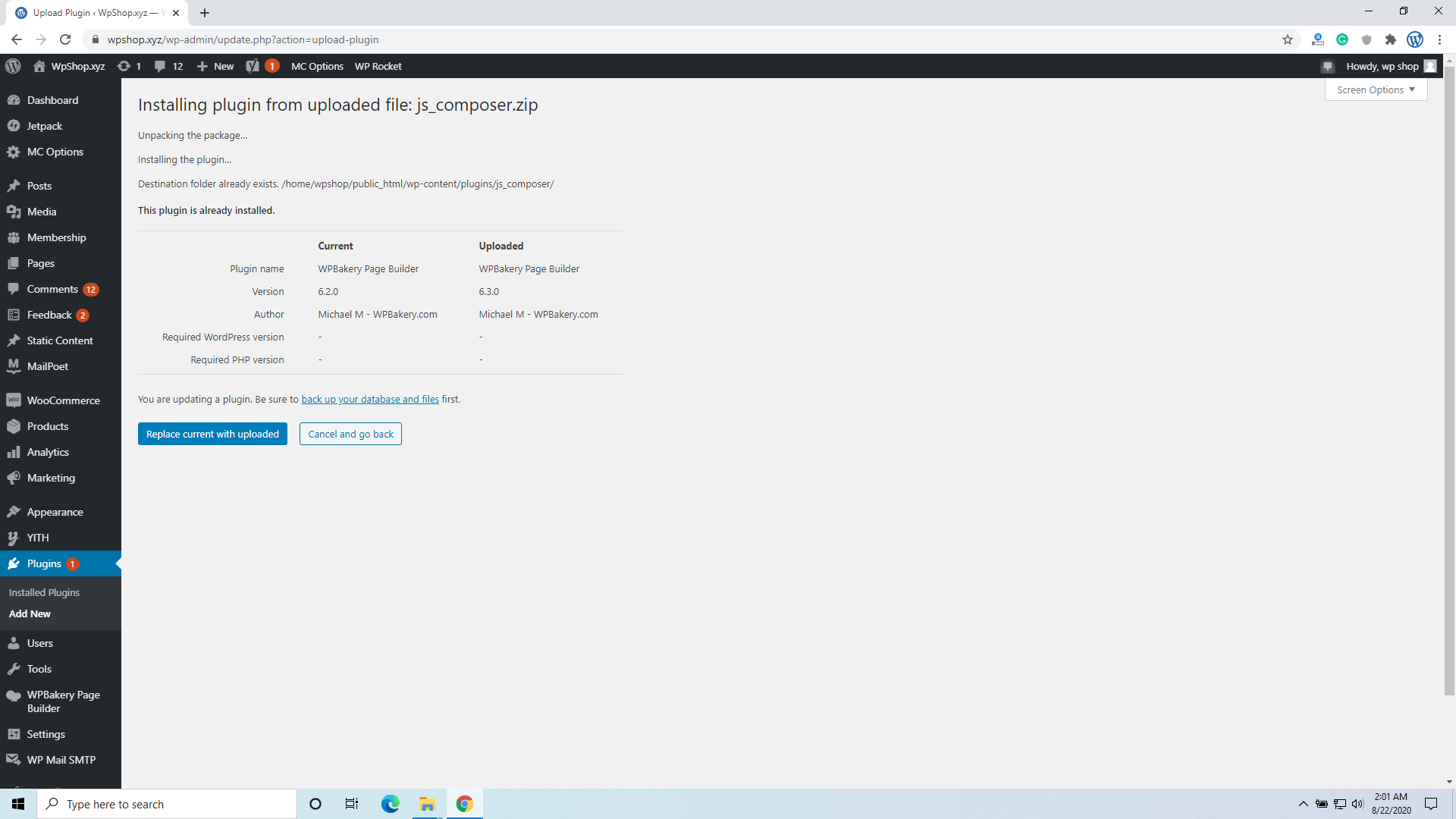
Task: Click the WordPress logo in admin bar
Action: (x=13, y=66)
